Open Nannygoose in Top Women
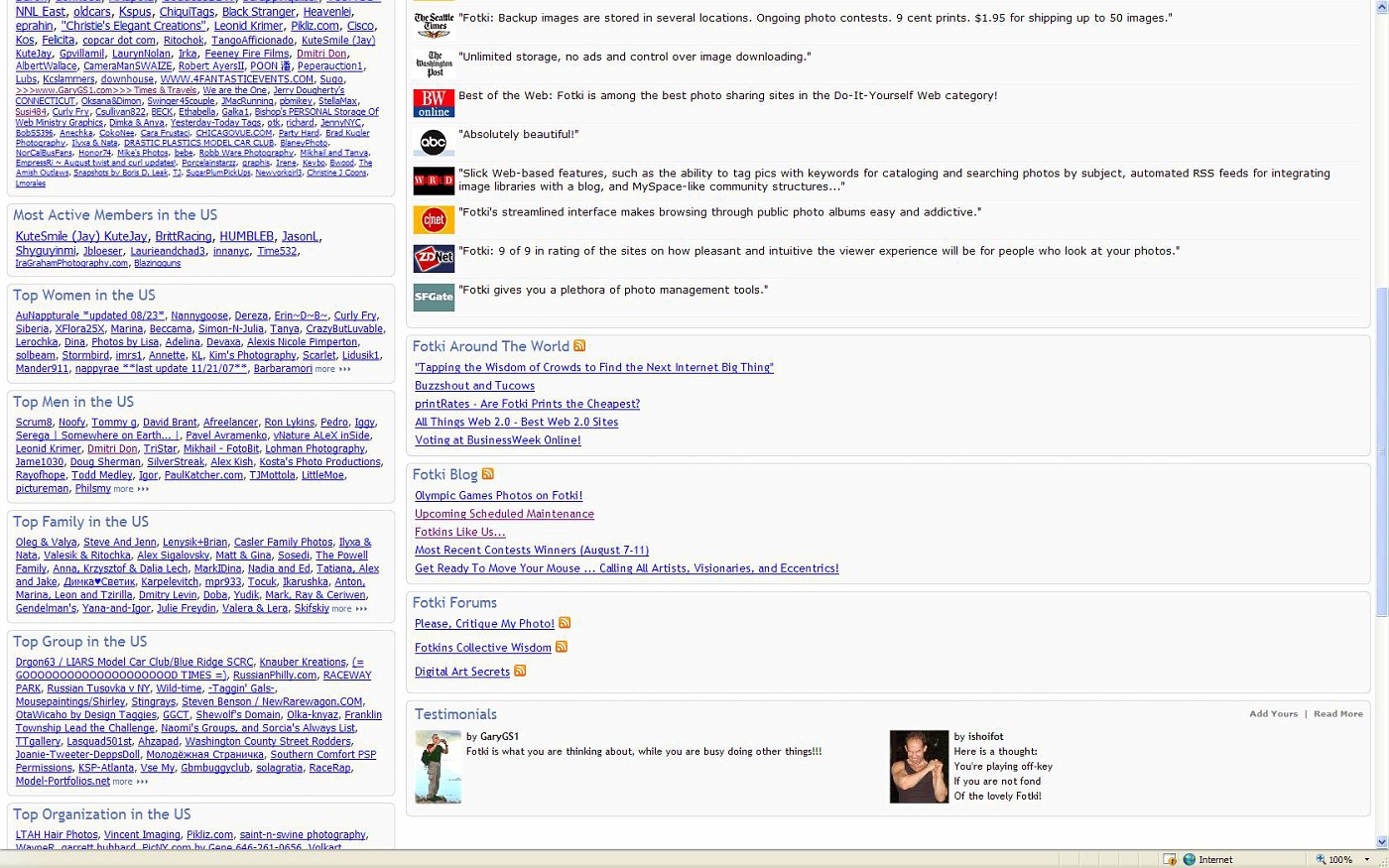1389x868 pixels. point(199,316)
